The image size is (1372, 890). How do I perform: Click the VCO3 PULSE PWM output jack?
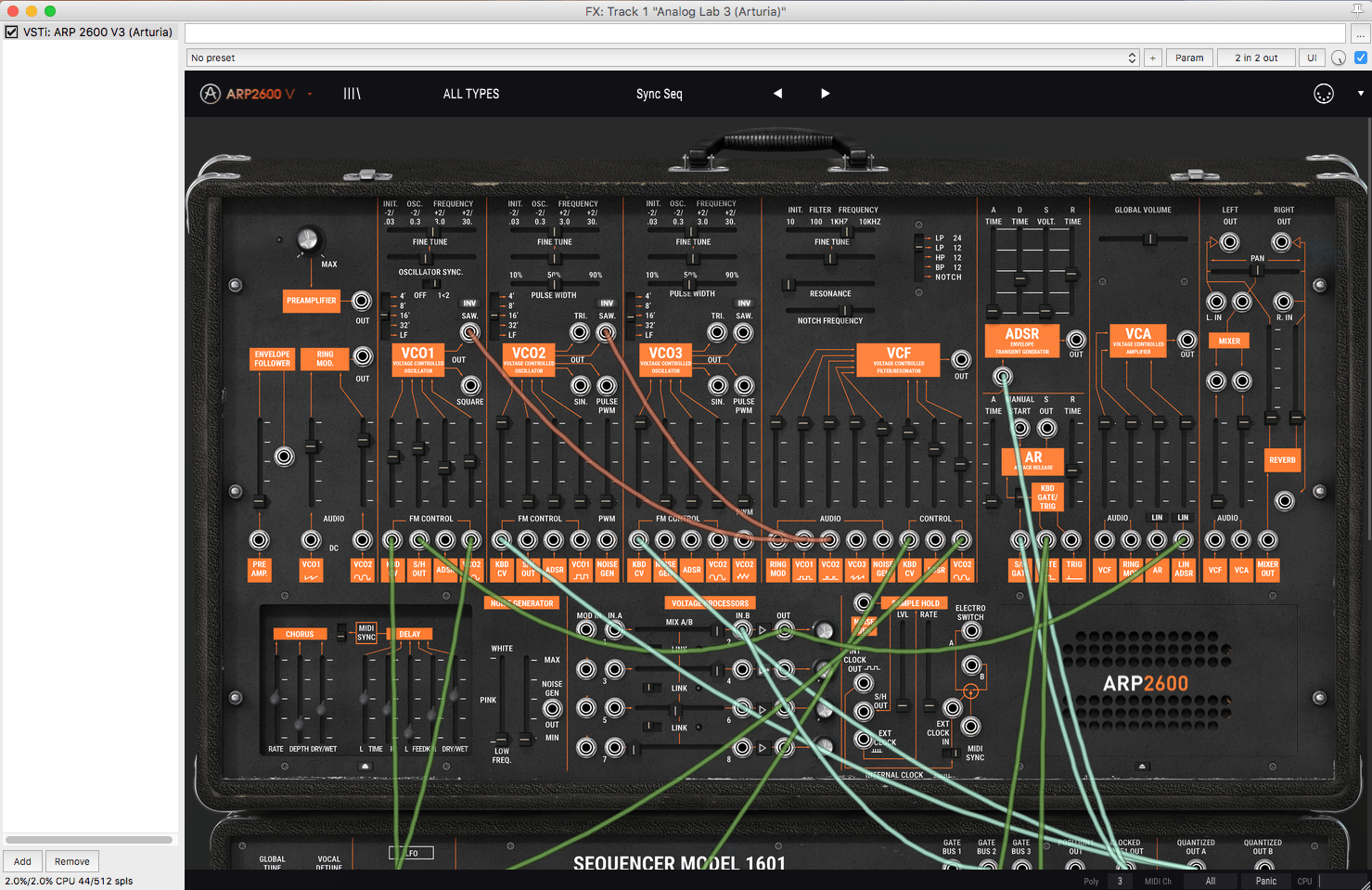click(x=744, y=385)
